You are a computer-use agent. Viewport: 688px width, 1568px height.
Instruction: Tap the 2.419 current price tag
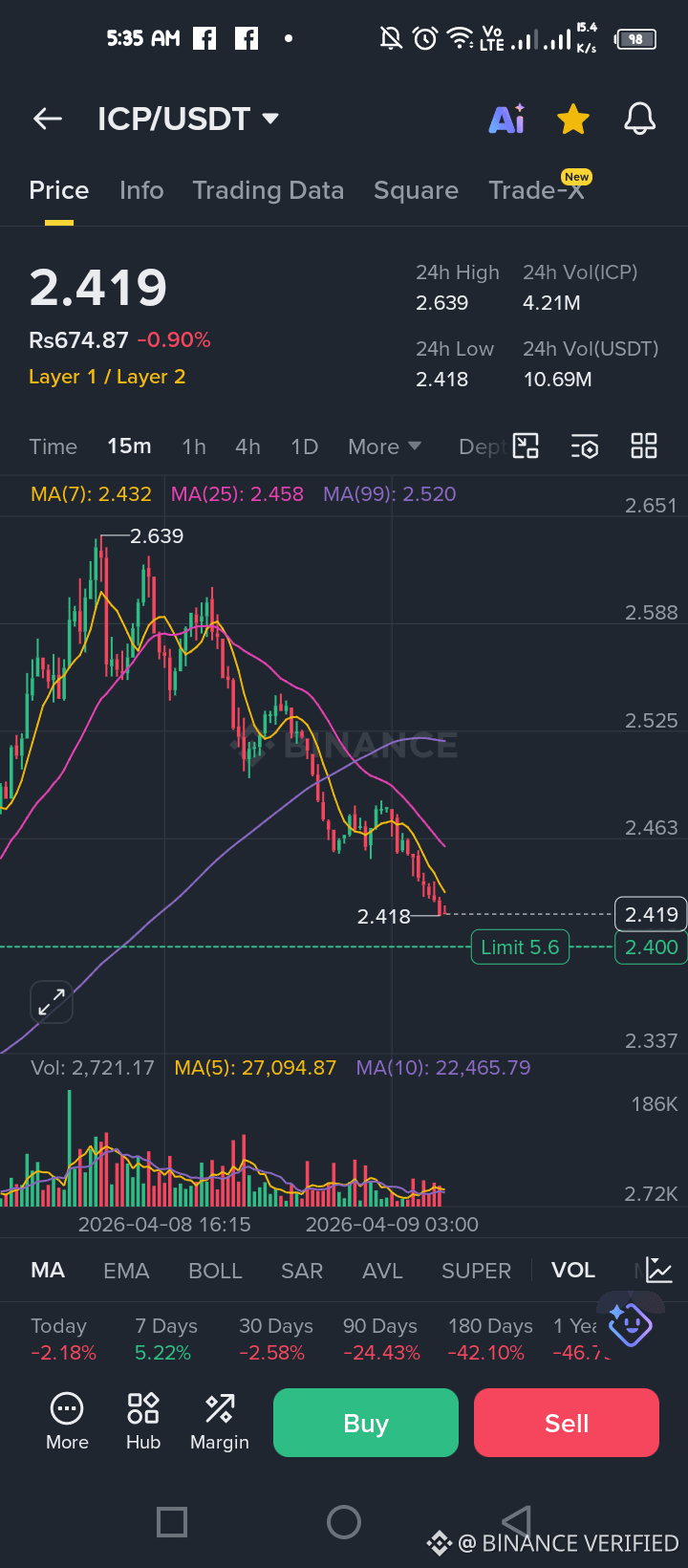pos(651,914)
